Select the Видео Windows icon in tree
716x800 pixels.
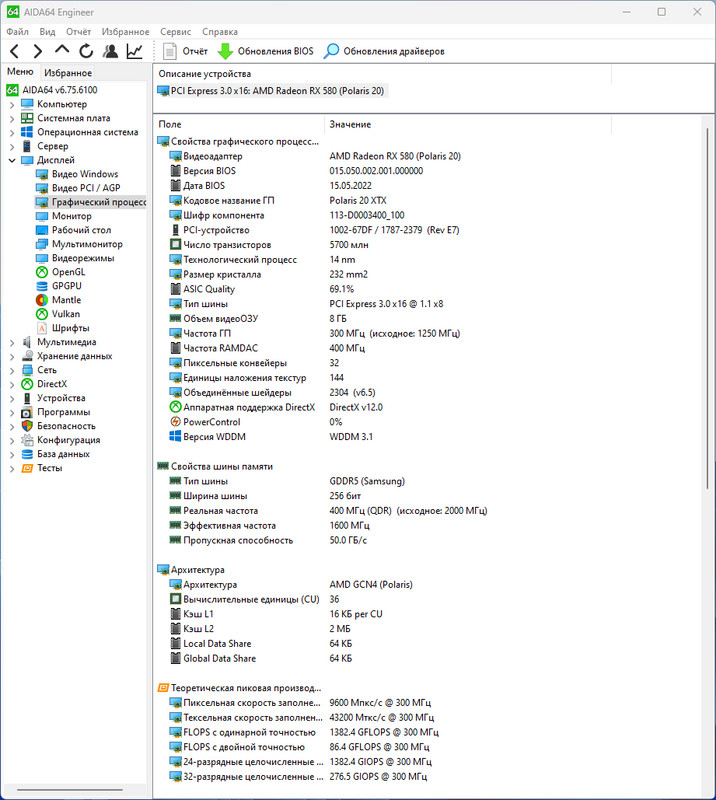[x=42, y=174]
